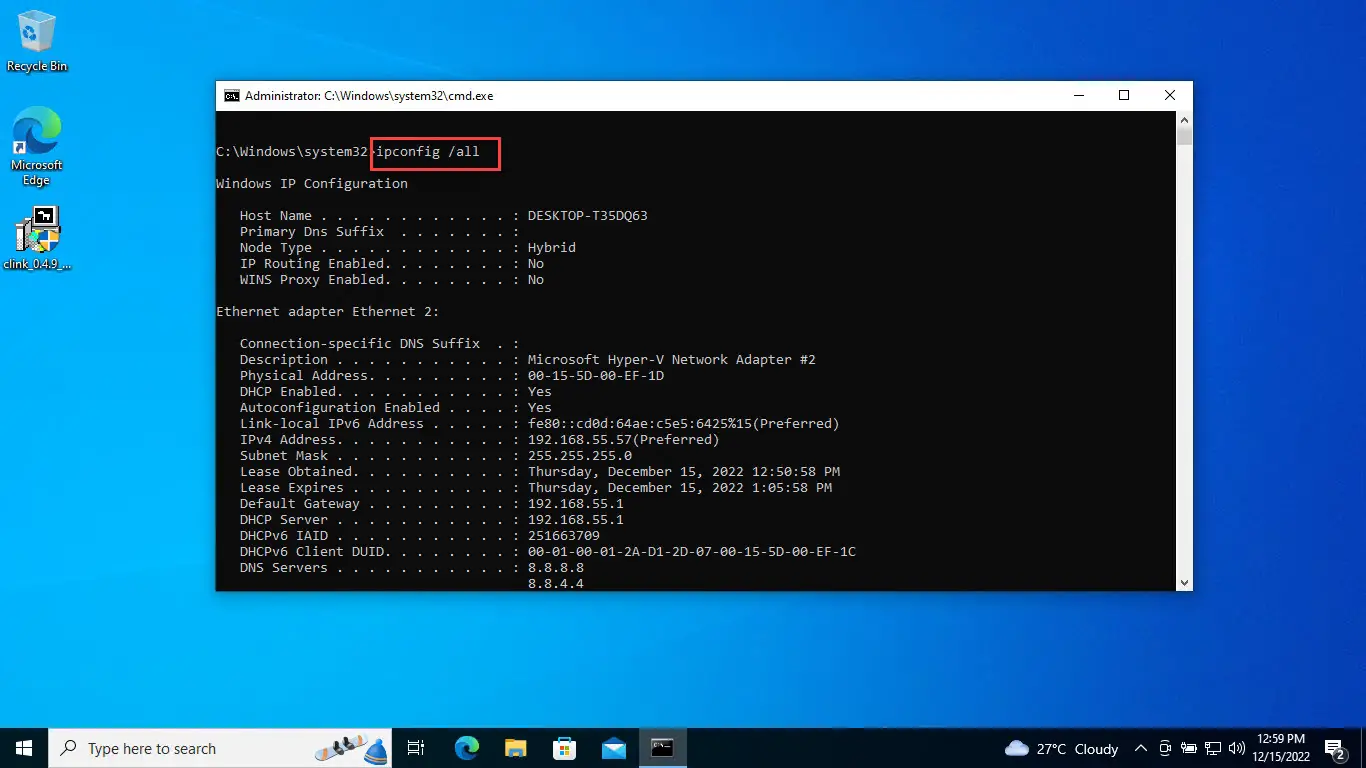Show hidden system tray icons
Viewport: 1366px width, 768px height.
pyautogui.click(x=1141, y=748)
